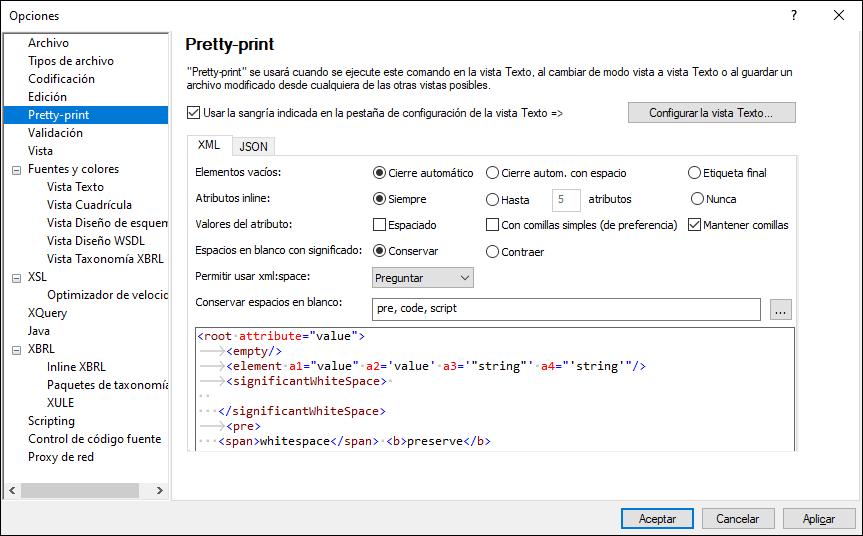Toggle the Usar la sangría indicada checkbox
863x536 pixels.
click(194, 113)
